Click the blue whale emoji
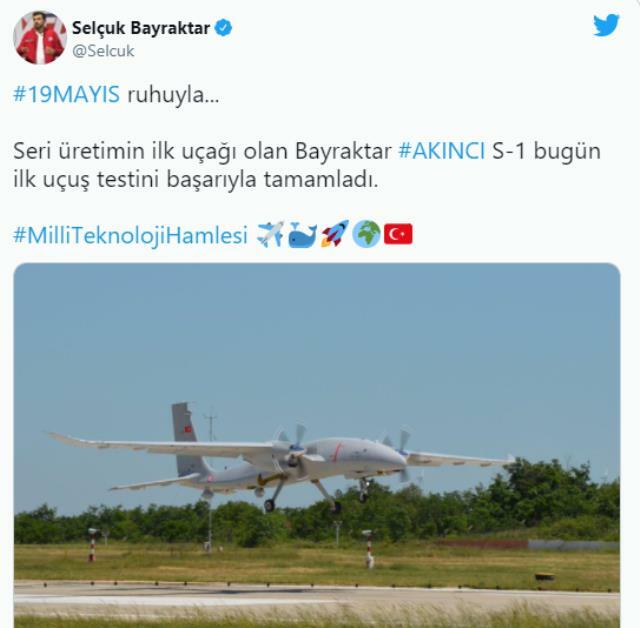This screenshot has width=640, height=628. pos(302,235)
